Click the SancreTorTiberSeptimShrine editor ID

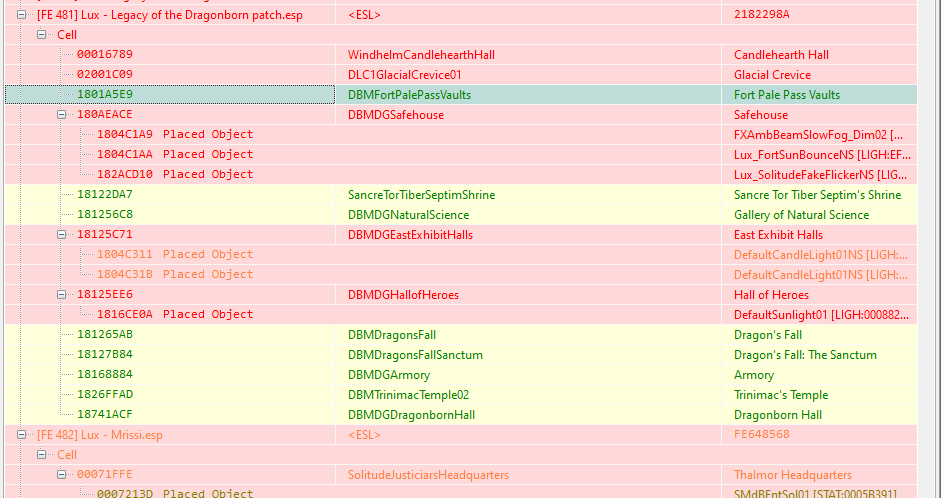pyautogui.click(x=421, y=194)
